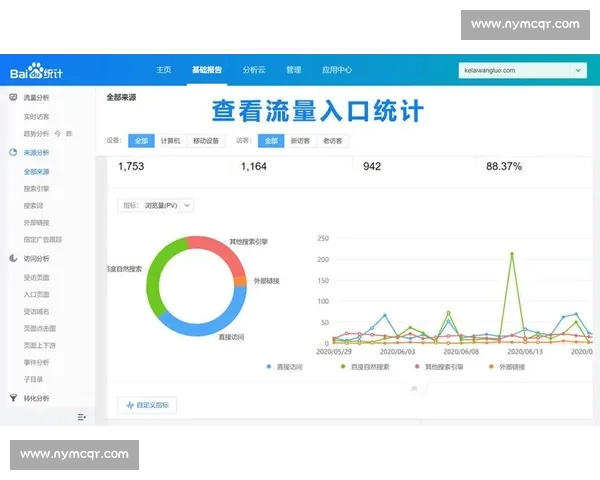Open 页面点击图 in the sidebar
Viewport: 600px width, 480px height.
(x=40, y=328)
